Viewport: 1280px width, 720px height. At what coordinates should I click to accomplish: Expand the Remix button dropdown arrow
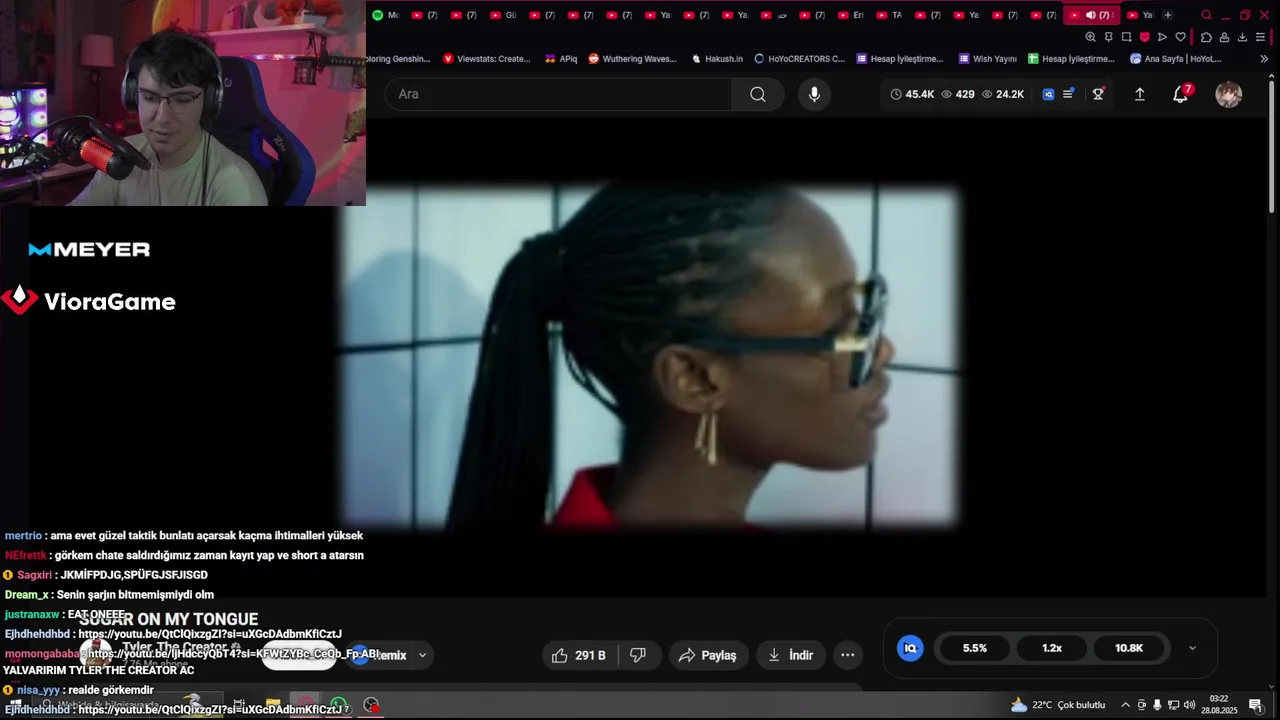(x=422, y=655)
